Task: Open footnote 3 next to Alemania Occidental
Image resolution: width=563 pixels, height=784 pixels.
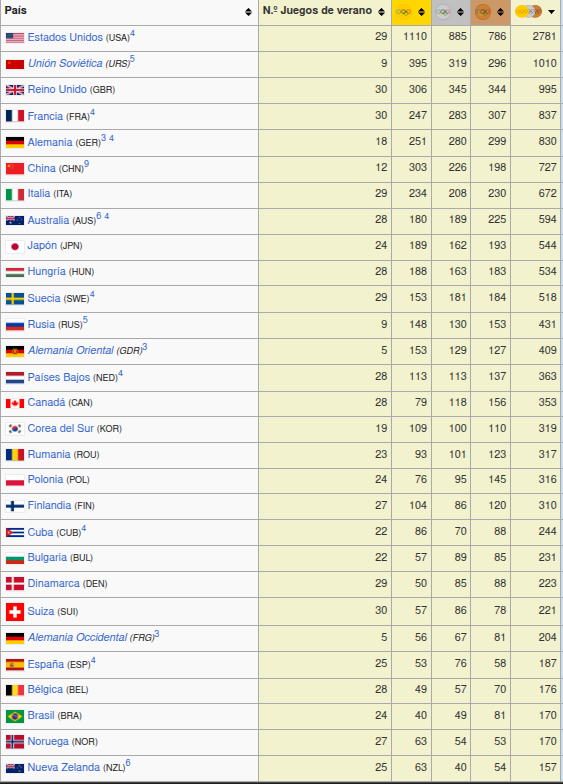Action: tap(156, 634)
